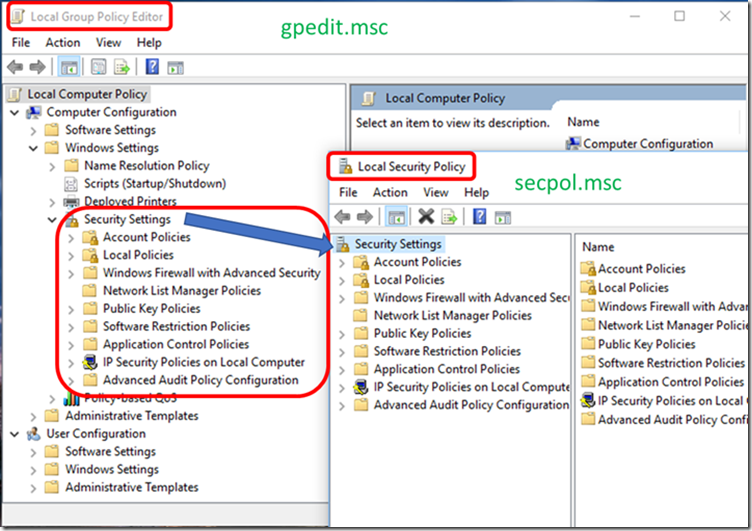752x531 pixels.
Task: Collapse Computer Configuration node in gpedit tree
Action: [x=15, y=113]
